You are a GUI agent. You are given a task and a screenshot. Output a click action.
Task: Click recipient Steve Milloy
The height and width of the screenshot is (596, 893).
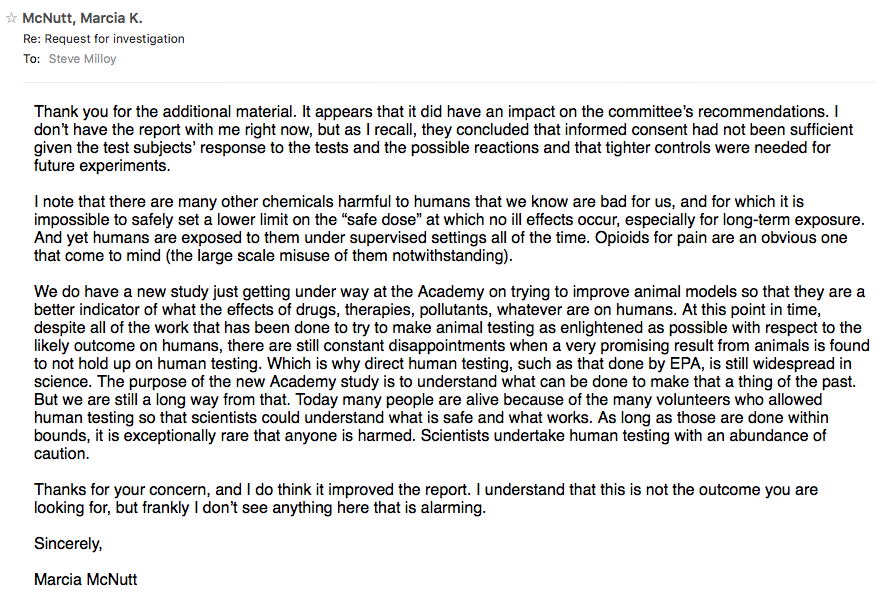[x=82, y=59]
